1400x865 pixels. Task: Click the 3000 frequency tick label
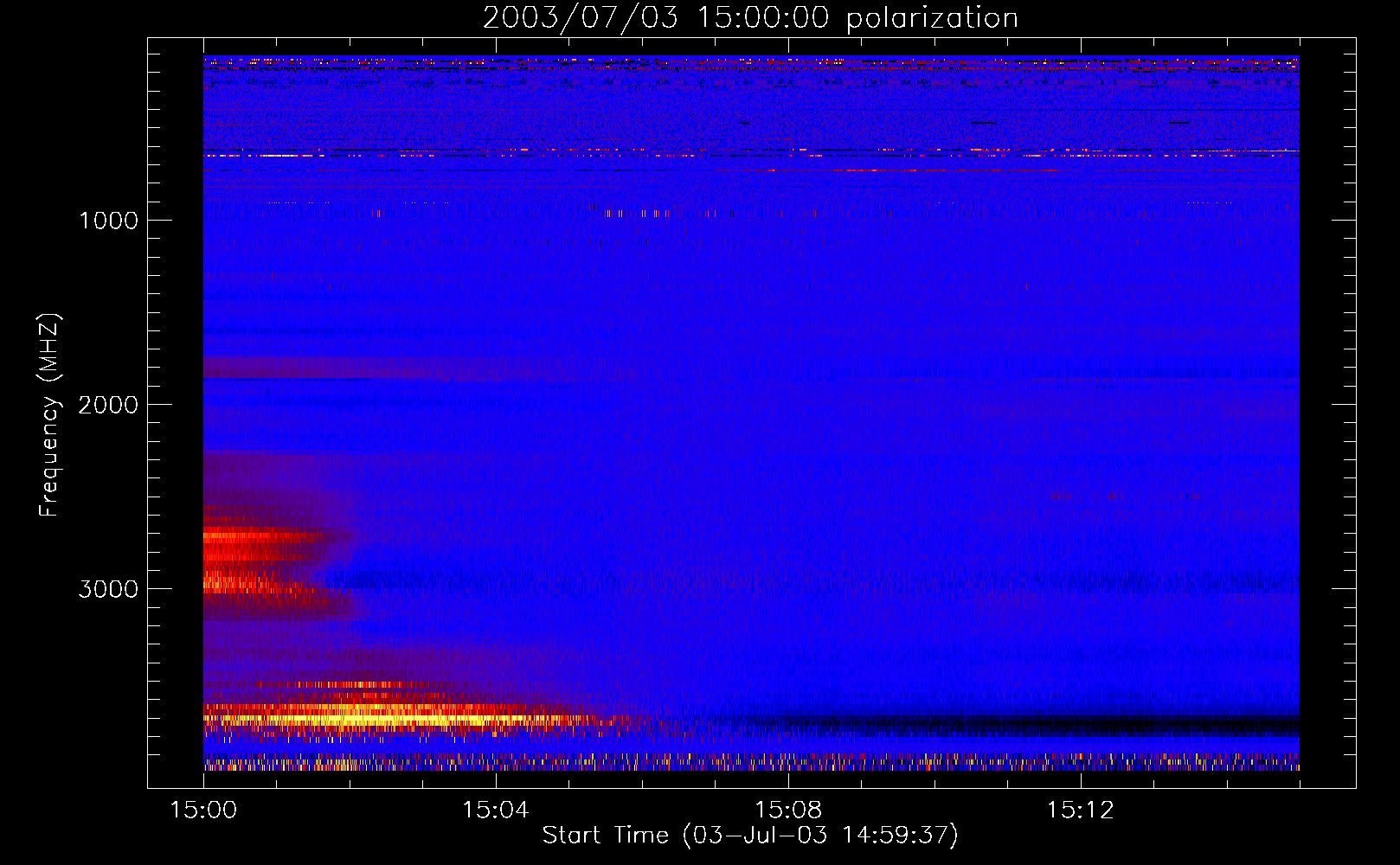click(108, 589)
